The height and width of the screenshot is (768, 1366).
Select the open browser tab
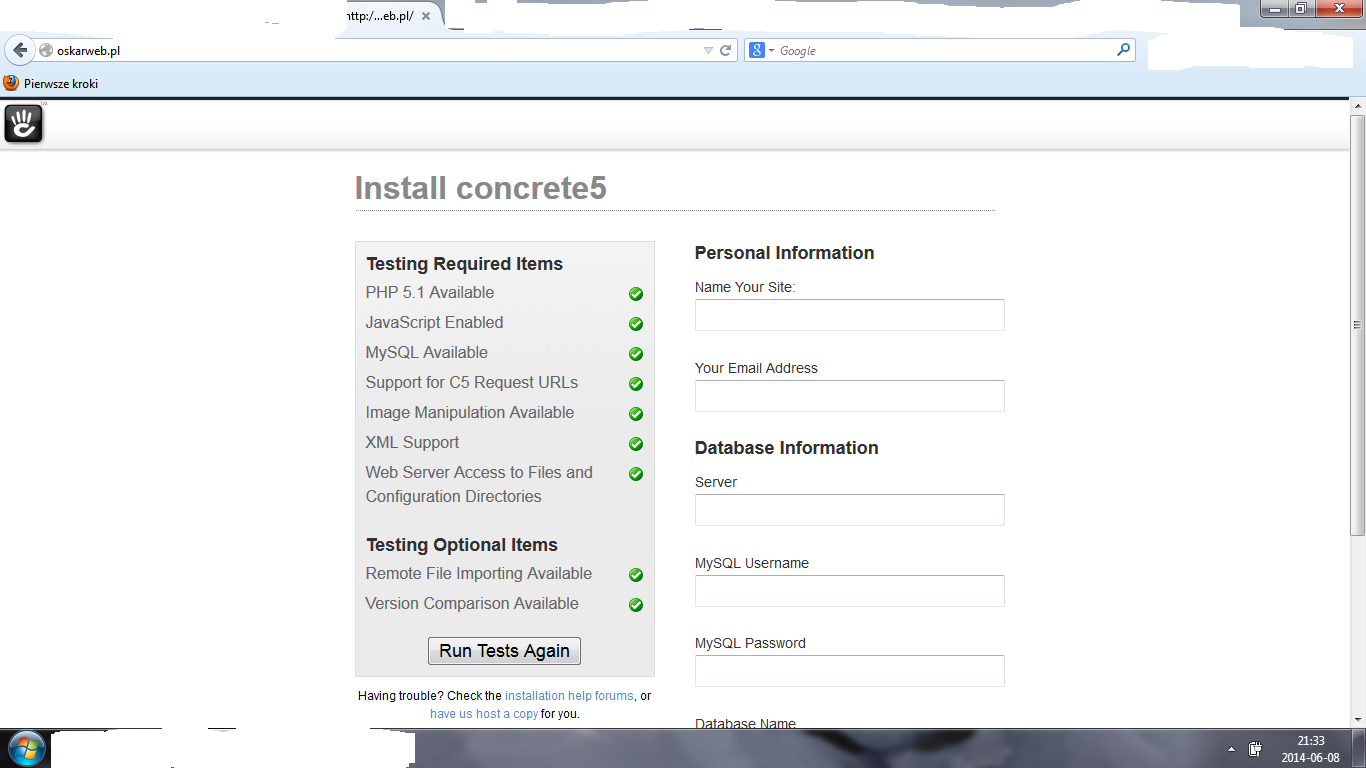tap(388, 17)
